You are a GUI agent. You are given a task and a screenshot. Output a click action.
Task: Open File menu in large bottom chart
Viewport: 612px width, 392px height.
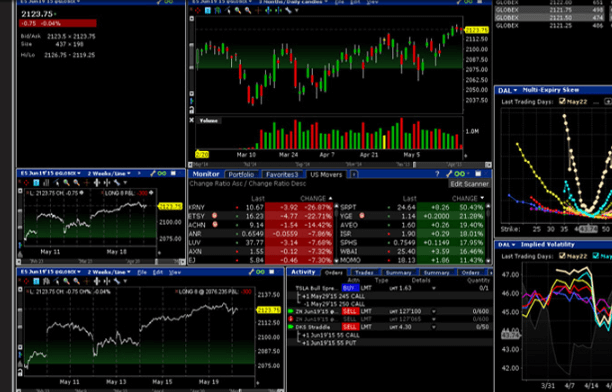(x=142, y=272)
